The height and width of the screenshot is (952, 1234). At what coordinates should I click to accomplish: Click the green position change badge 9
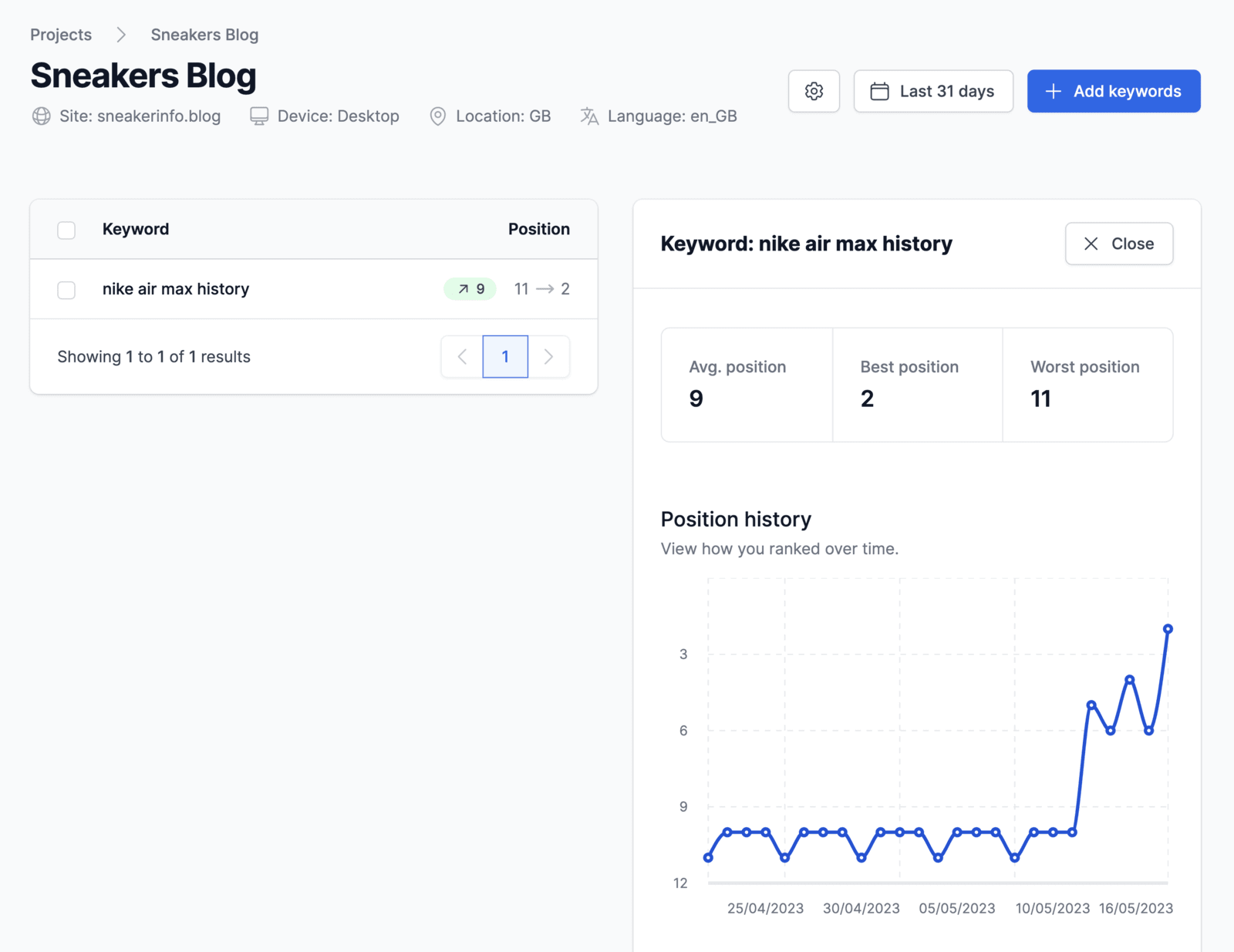coord(470,289)
